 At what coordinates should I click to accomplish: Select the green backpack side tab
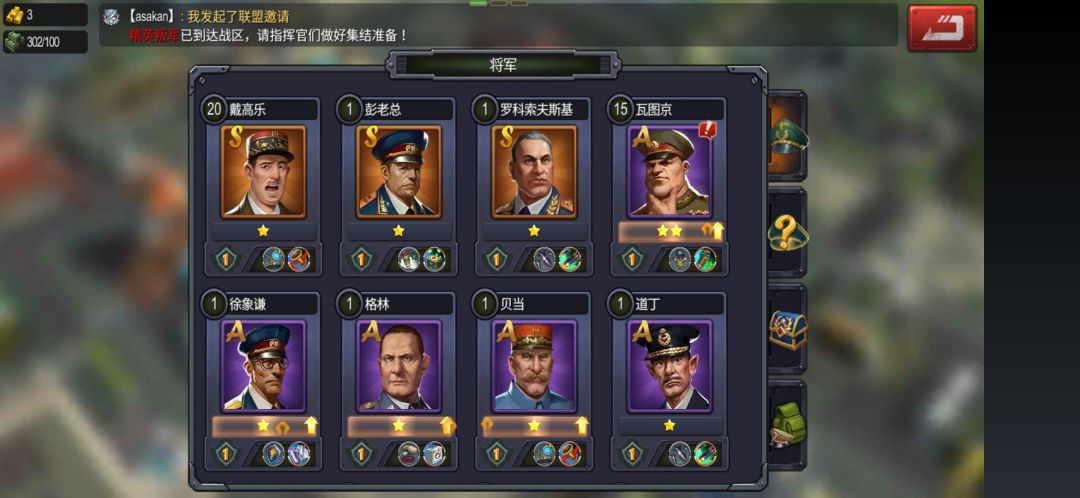point(787,425)
